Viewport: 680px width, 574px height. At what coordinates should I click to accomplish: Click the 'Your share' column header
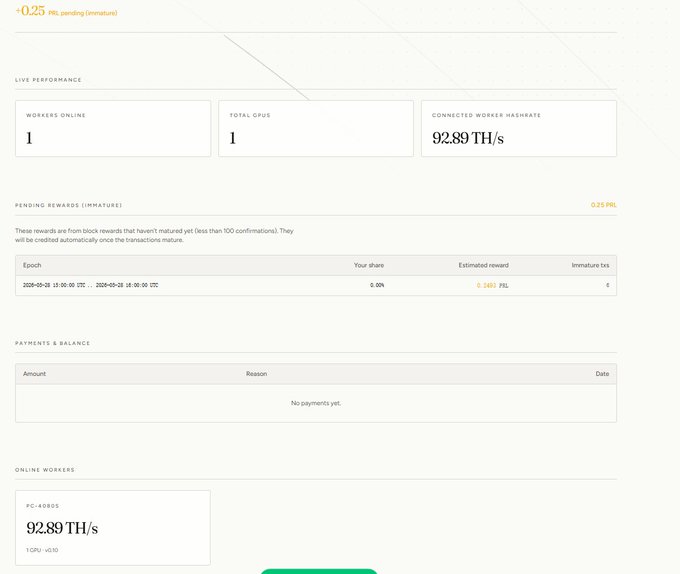(x=369, y=265)
